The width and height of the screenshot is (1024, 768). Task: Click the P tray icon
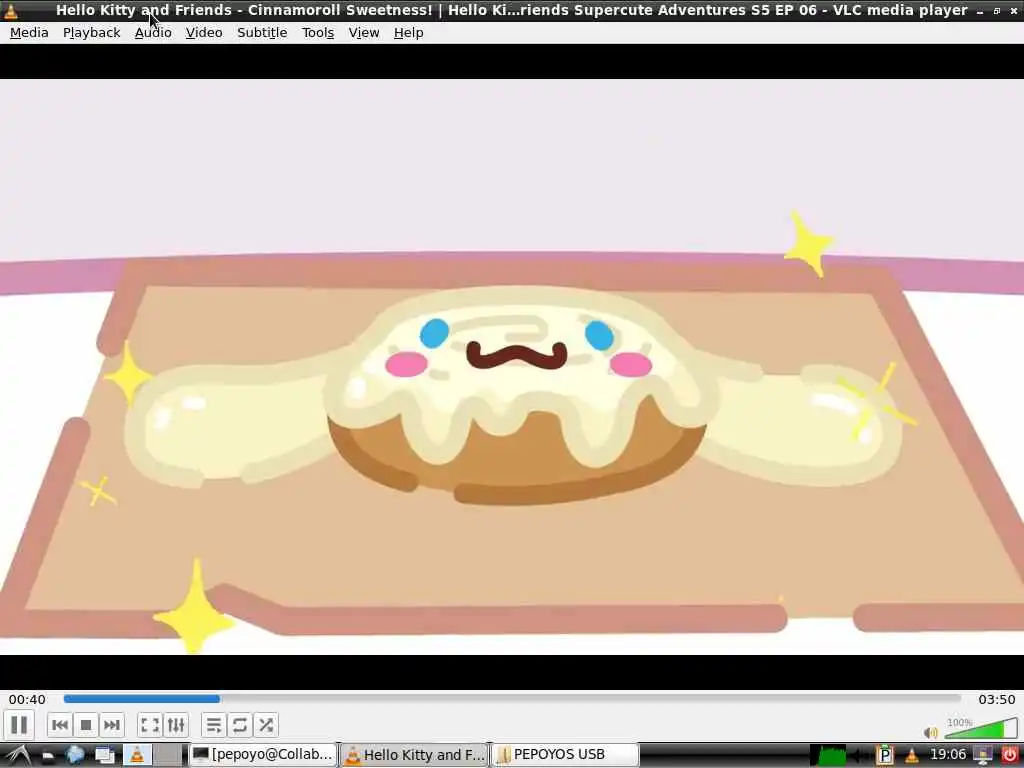(884, 756)
